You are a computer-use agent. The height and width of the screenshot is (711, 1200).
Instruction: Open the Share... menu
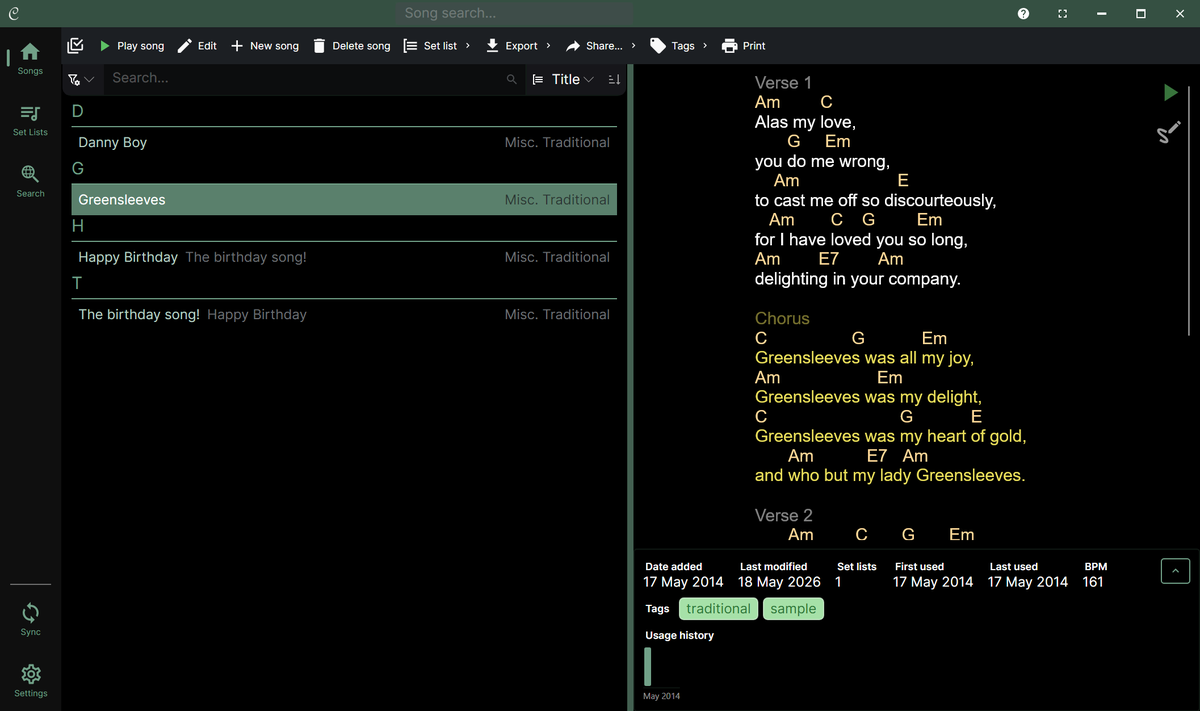tap(600, 46)
